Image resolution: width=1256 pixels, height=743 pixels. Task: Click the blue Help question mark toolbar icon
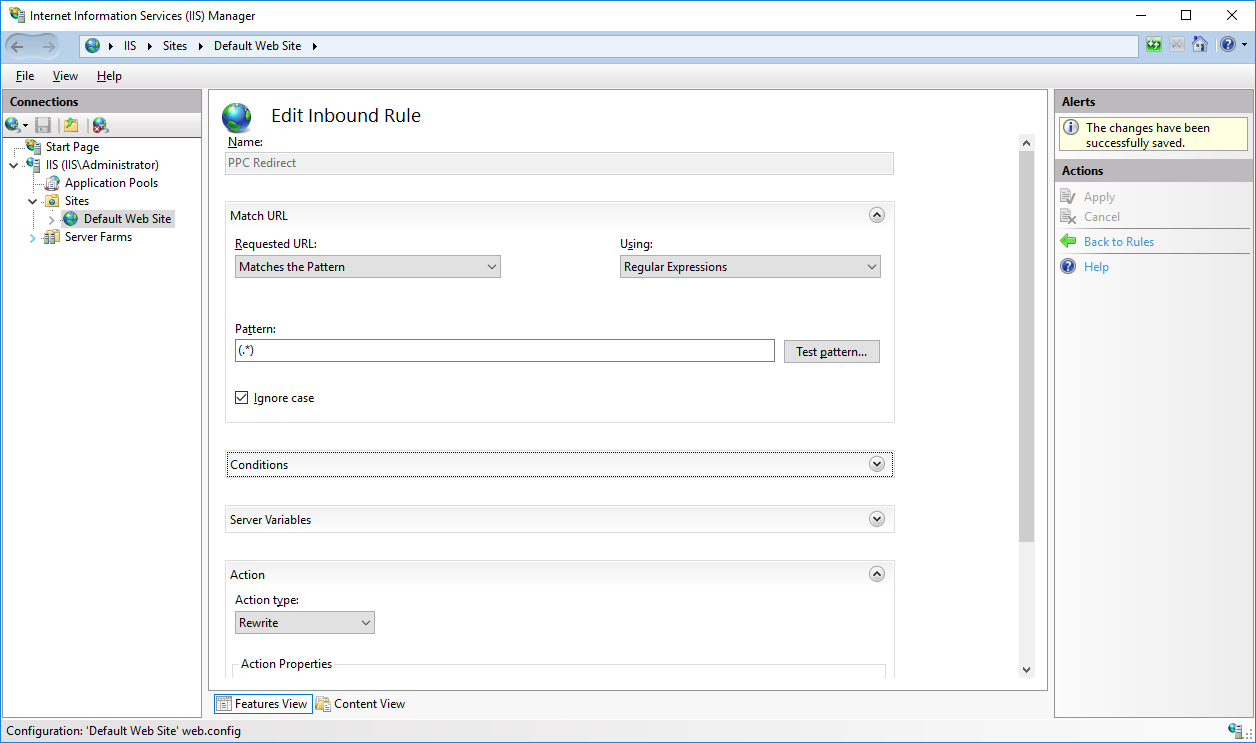pyautogui.click(x=1227, y=45)
